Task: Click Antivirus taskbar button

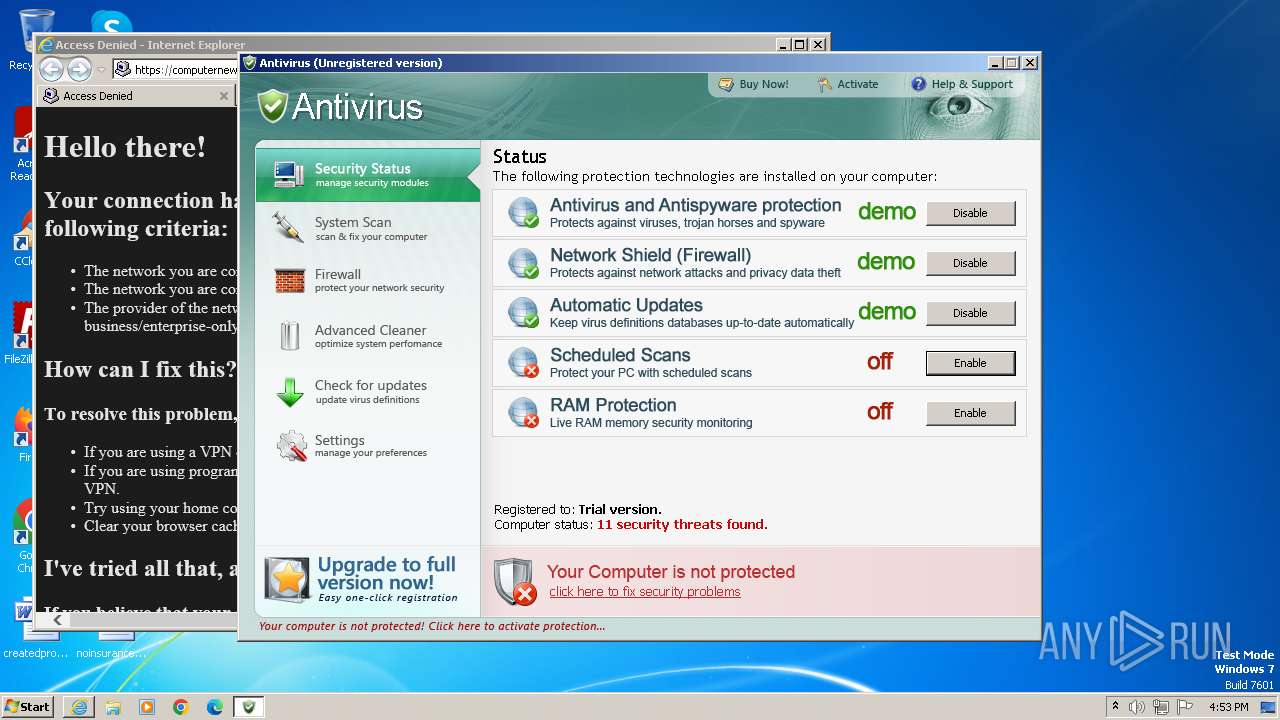Action: [249, 707]
